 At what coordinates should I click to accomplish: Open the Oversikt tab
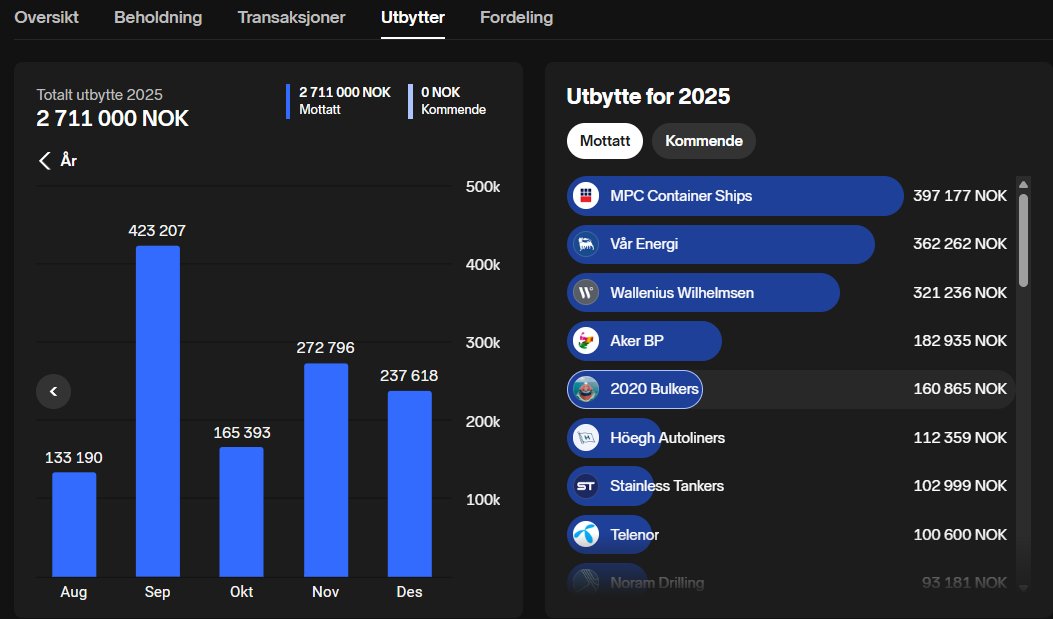click(x=46, y=17)
